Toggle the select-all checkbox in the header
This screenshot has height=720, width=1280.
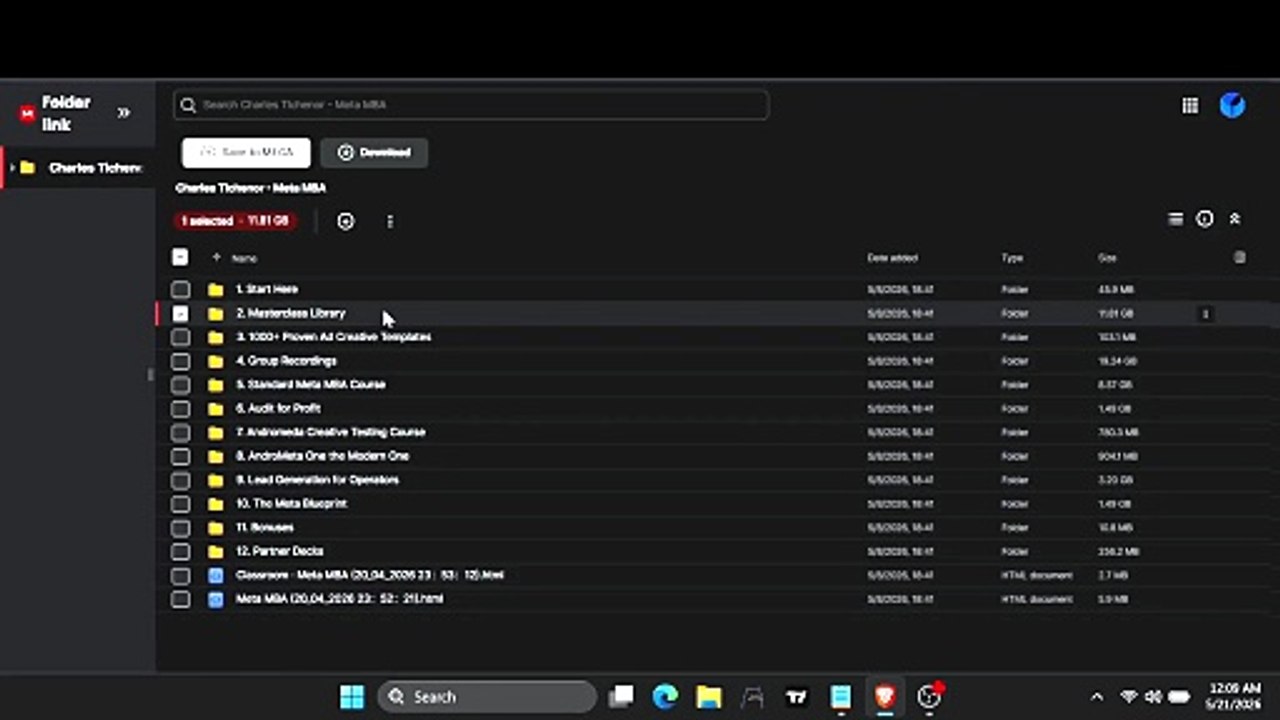click(180, 257)
